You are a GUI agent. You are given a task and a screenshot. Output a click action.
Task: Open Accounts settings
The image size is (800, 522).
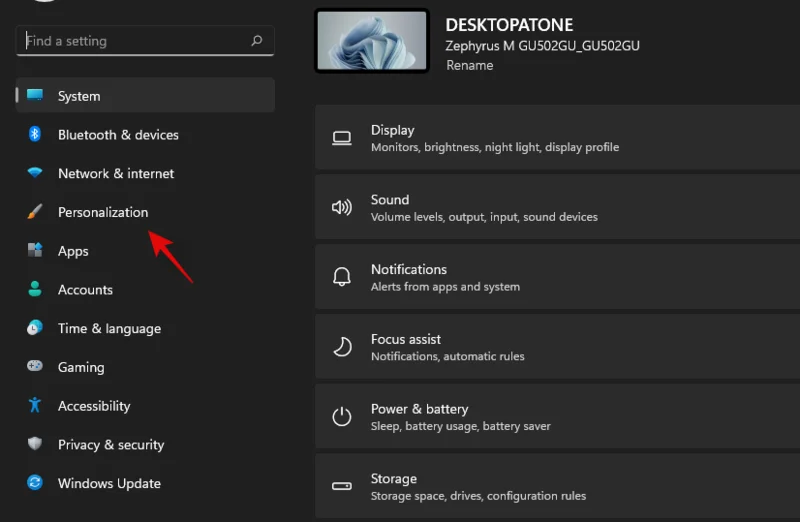pos(145,290)
